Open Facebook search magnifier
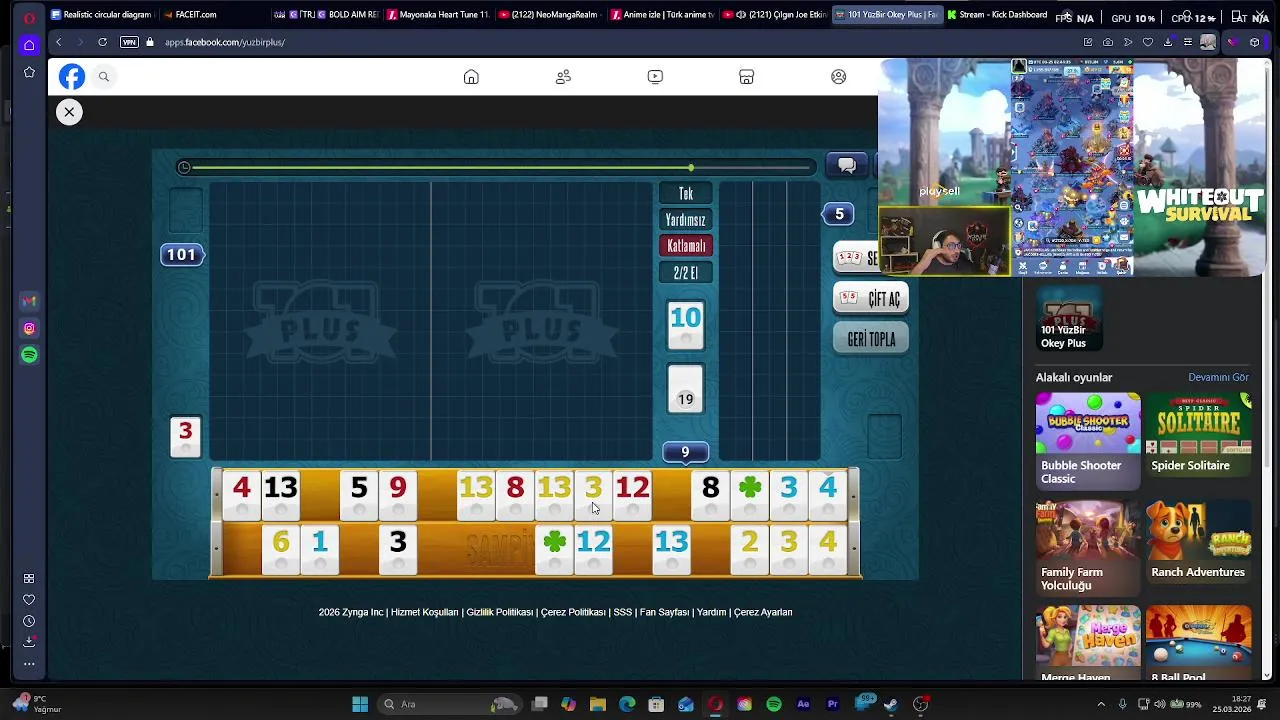Screen dimensions: 1280x720 click(x=103, y=77)
